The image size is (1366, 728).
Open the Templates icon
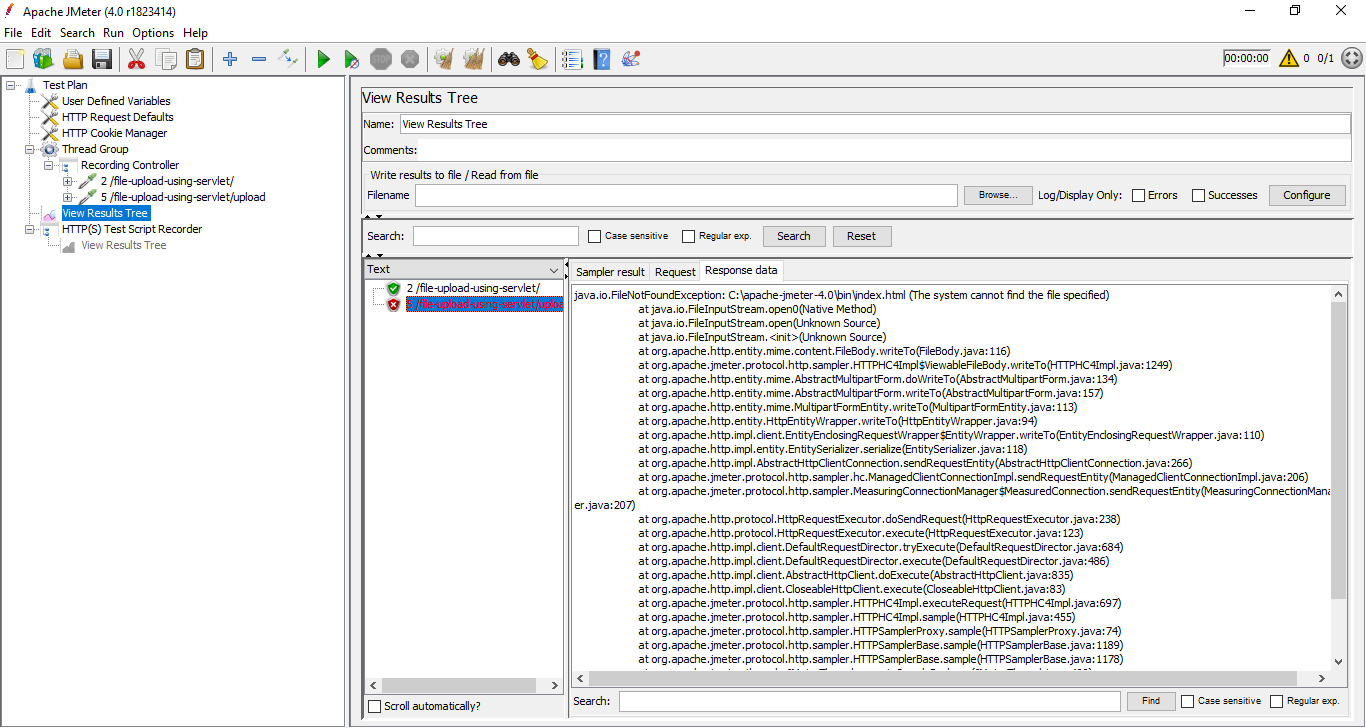[43, 59]
